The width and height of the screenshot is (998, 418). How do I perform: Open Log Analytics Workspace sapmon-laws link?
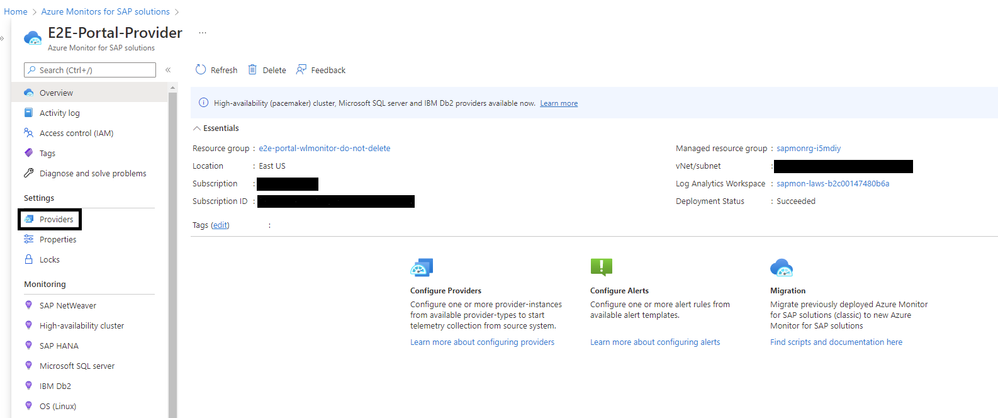pyautogui.click(x=833, y=183)
